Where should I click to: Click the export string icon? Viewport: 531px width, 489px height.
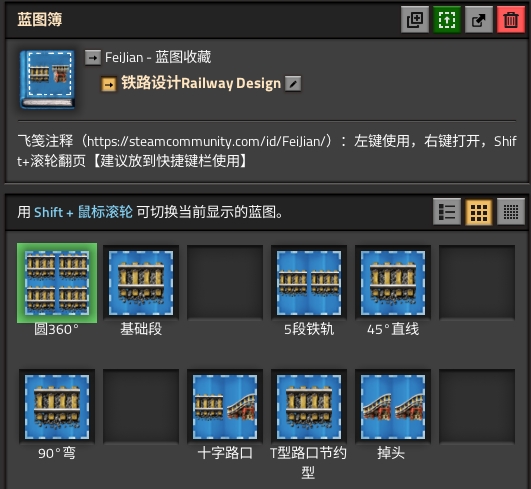479,20
